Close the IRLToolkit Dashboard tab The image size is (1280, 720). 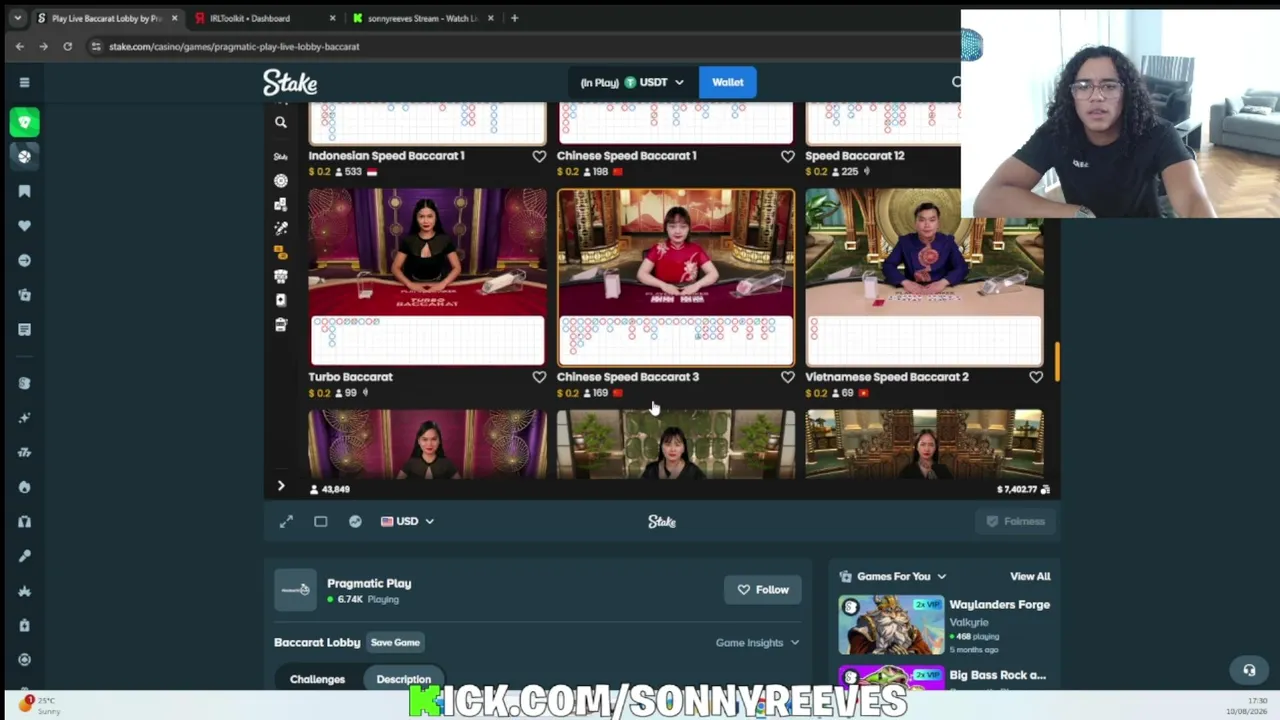(x=332, y=18)
